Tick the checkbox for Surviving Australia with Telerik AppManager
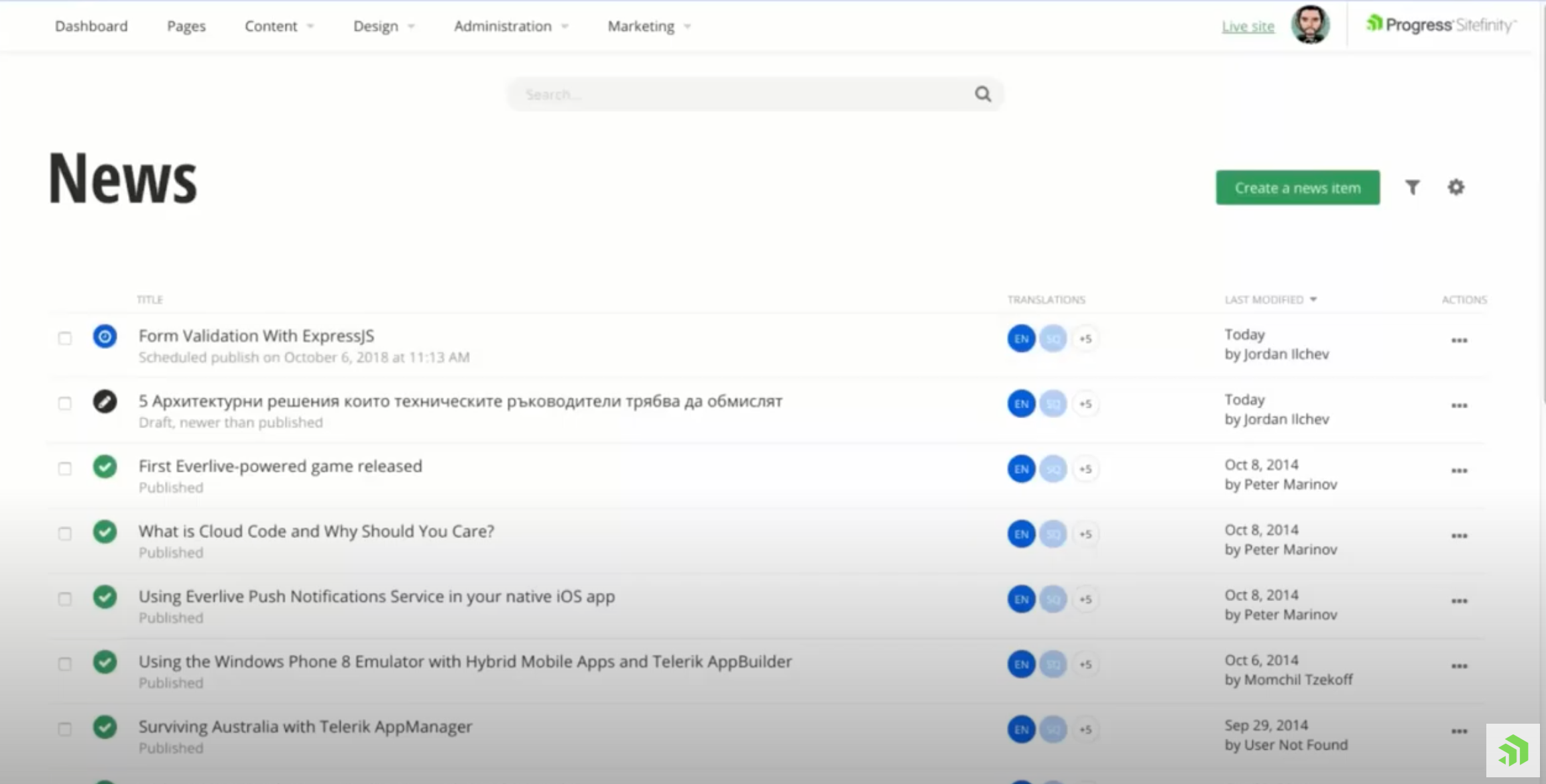The image size is (1546, 784). tap(65, 730)
